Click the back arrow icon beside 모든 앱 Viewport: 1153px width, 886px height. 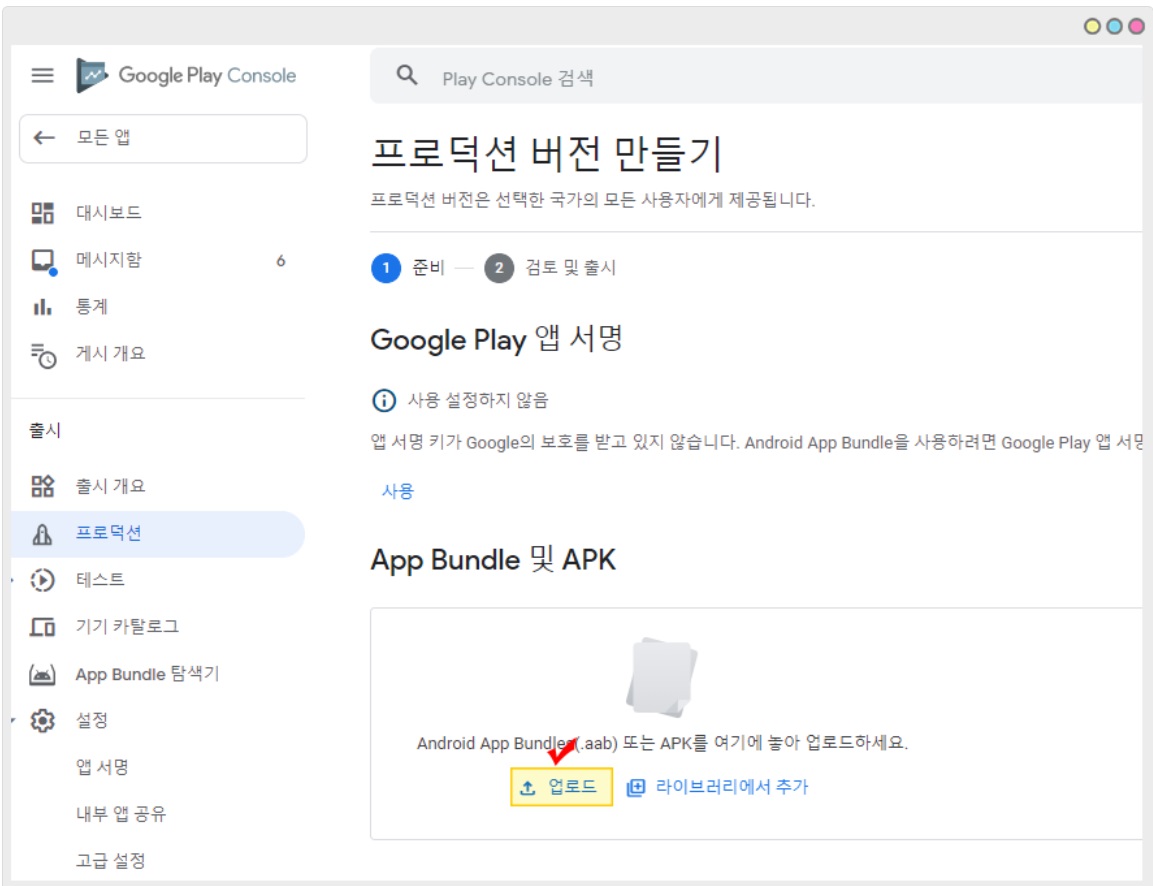tap(44, 137)
